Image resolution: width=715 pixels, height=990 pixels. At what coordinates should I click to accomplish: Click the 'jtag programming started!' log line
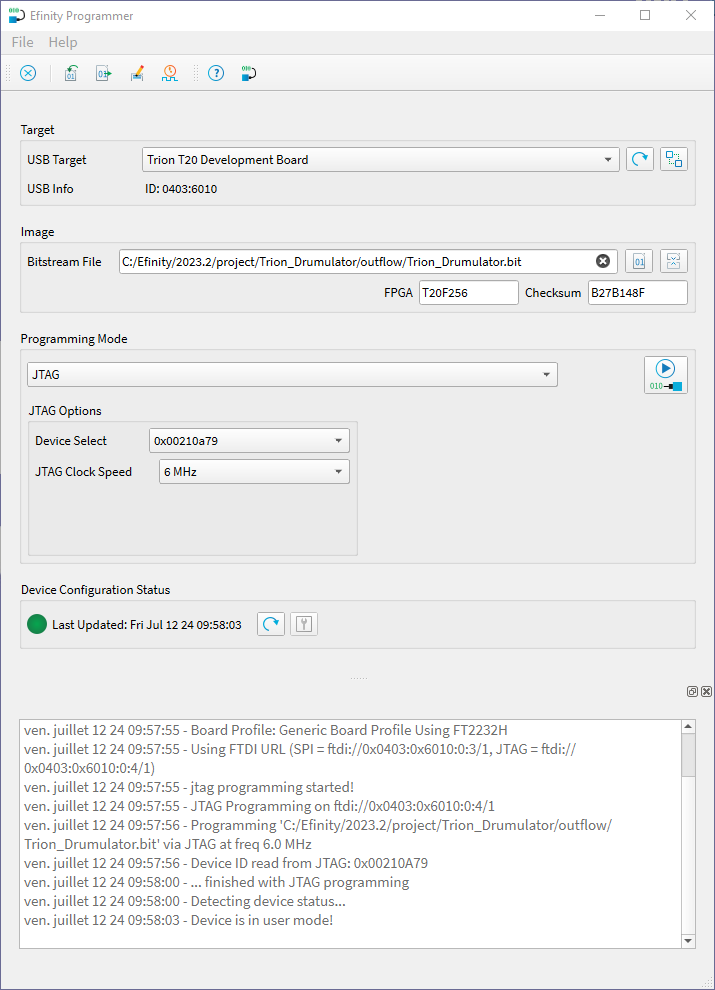pos(189,787)
